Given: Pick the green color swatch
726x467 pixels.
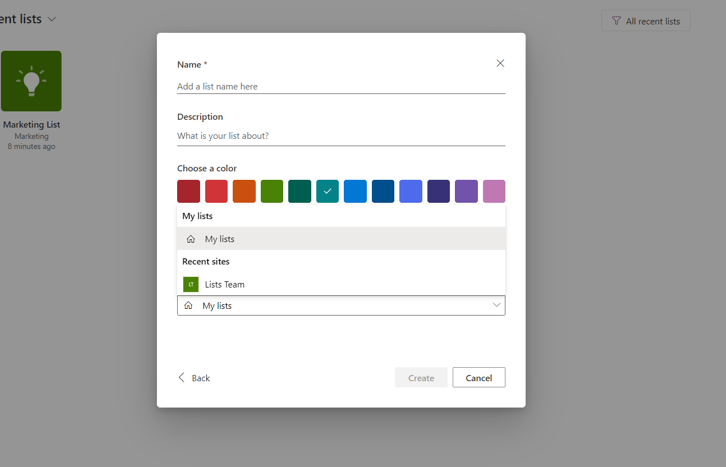Looking at the screenshot, I should coord(272,191).
